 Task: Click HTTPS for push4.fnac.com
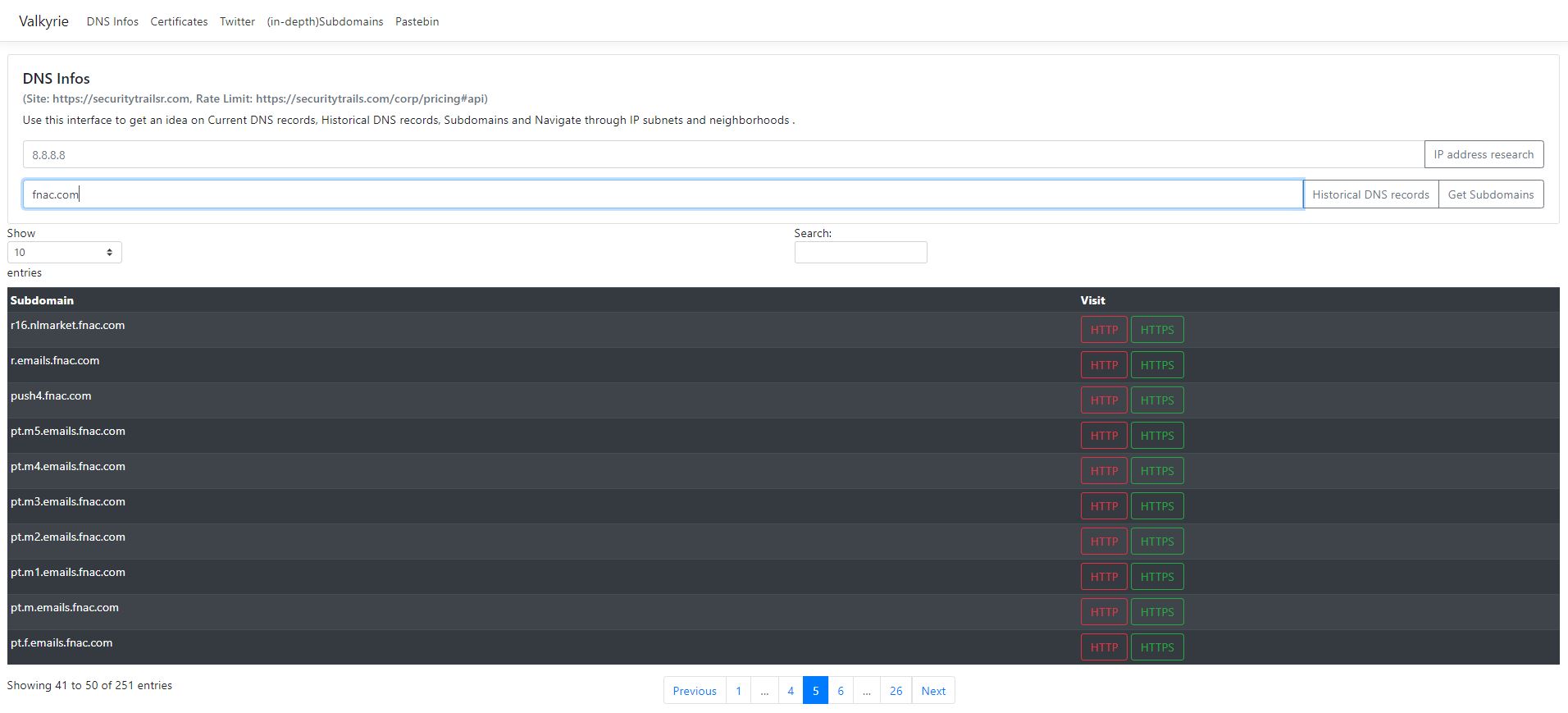pyautogui.click(x=1157, y=400)
